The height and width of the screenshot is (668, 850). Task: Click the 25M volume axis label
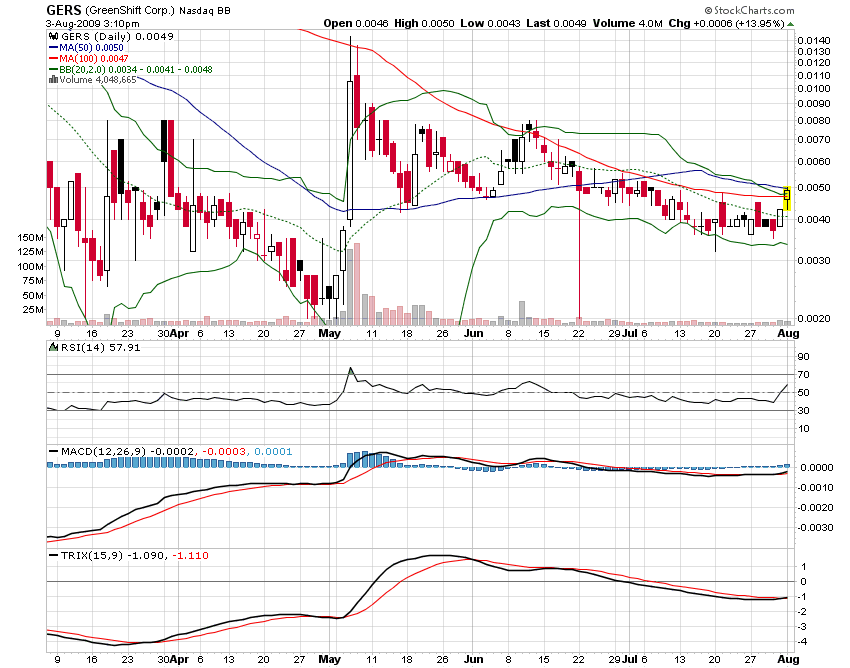point(33,310)
